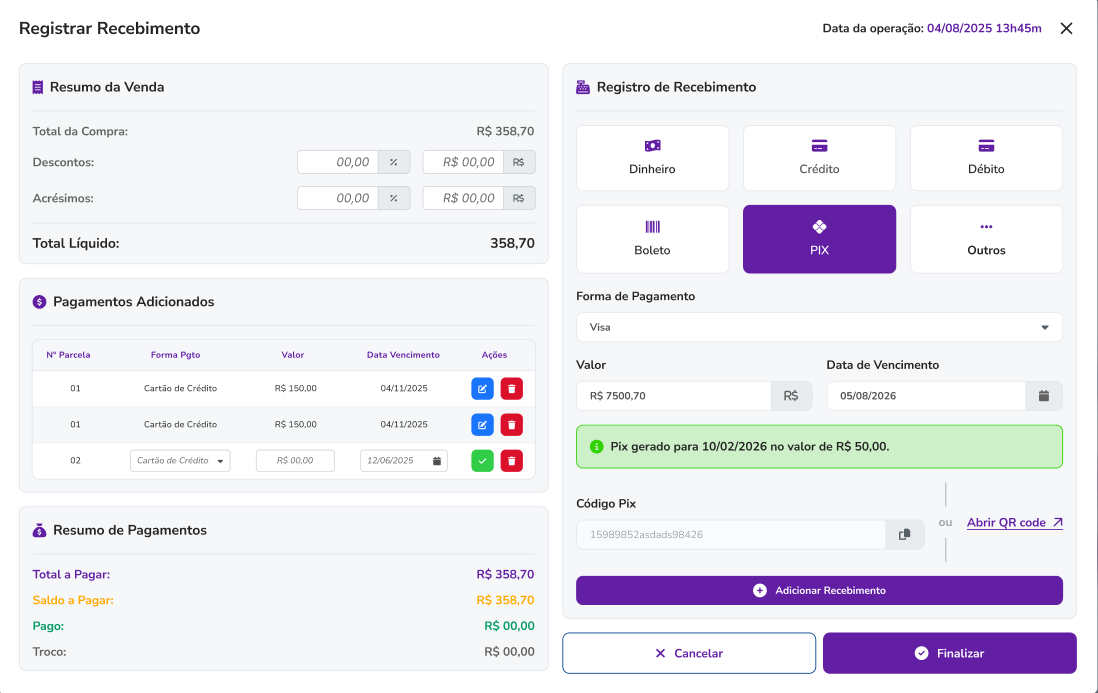Open Cartão de Crédito dropdown in row 02
Screen dimensions: 1098x693
(x=180, y=461)
